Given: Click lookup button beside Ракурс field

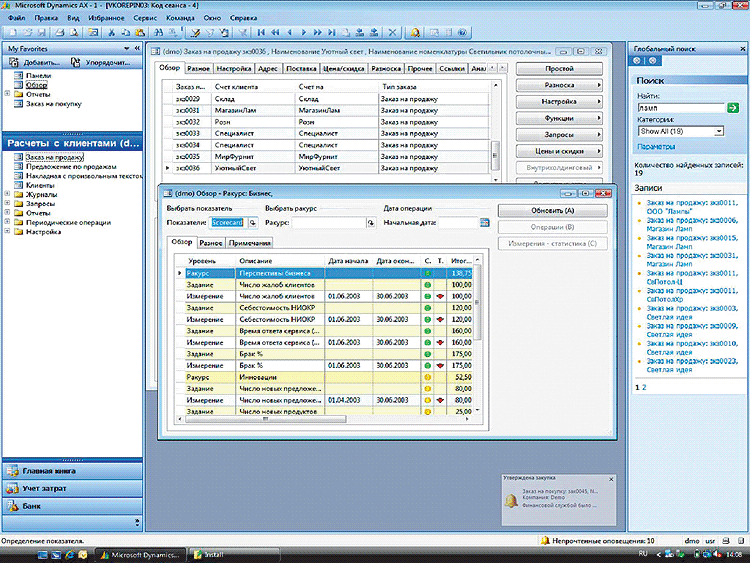Looking at the screenshot, I should tap(371, 222).
